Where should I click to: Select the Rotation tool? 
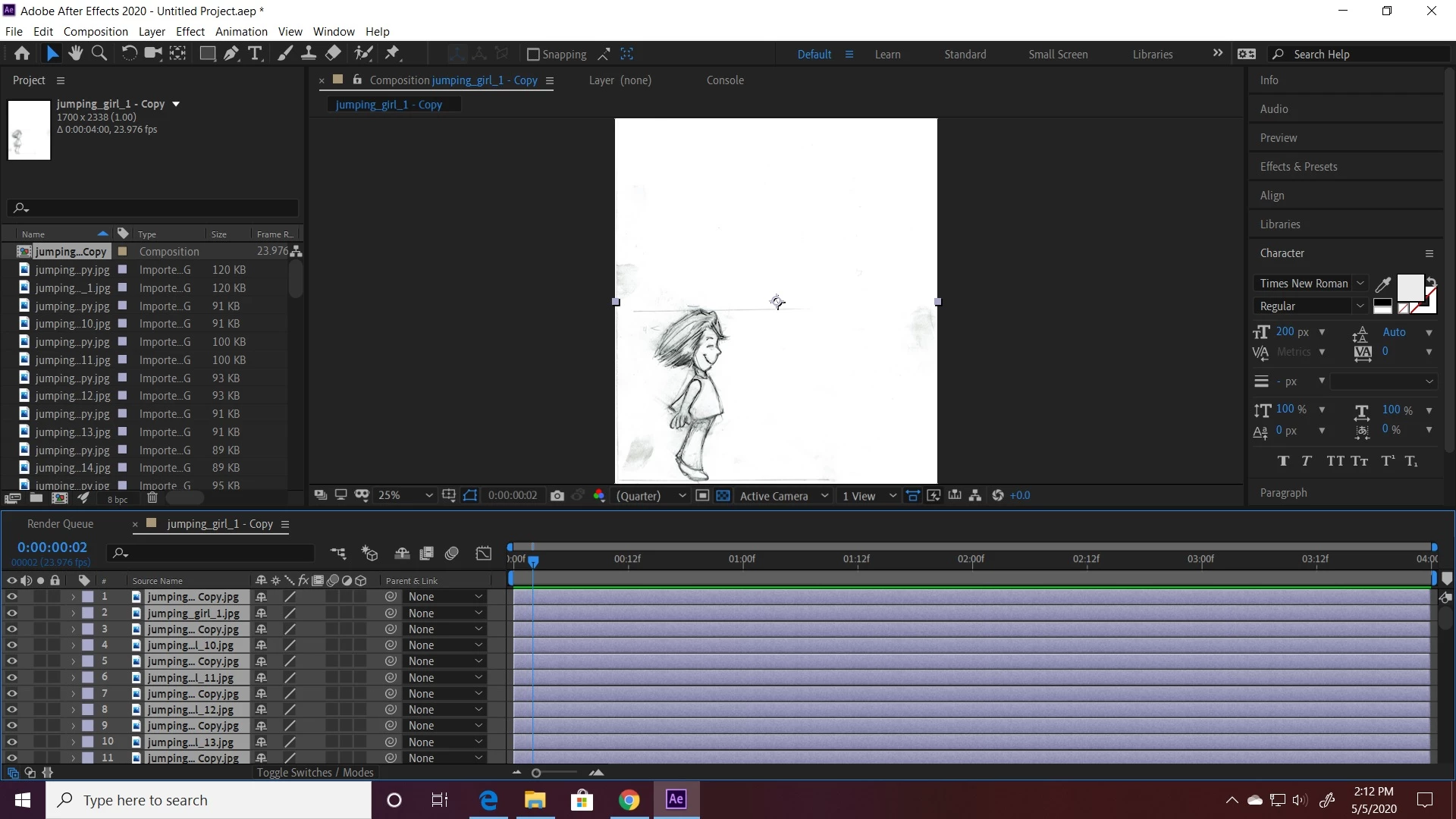coord(129,54)
